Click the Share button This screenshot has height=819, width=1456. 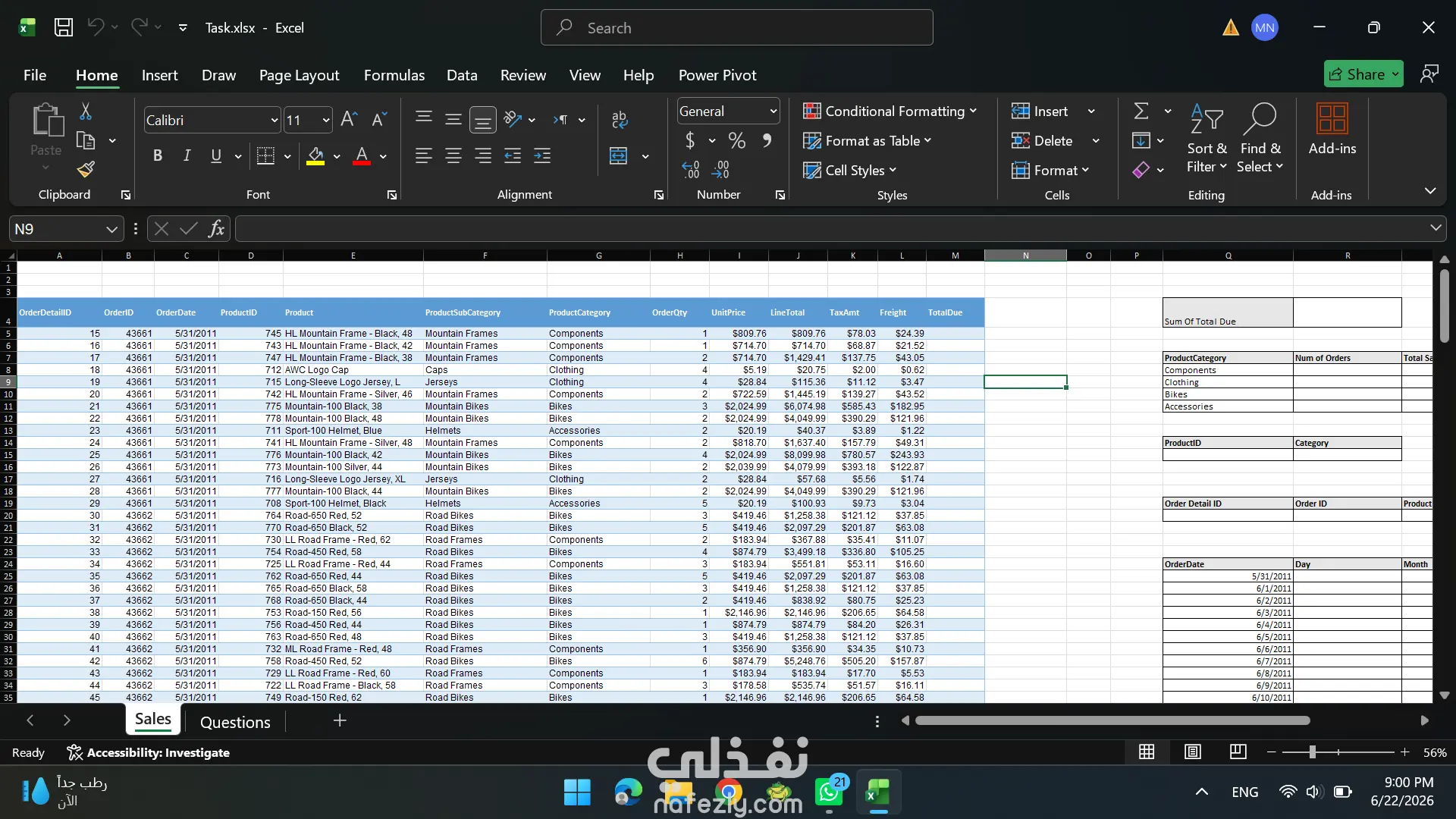tap(1363, 74)
